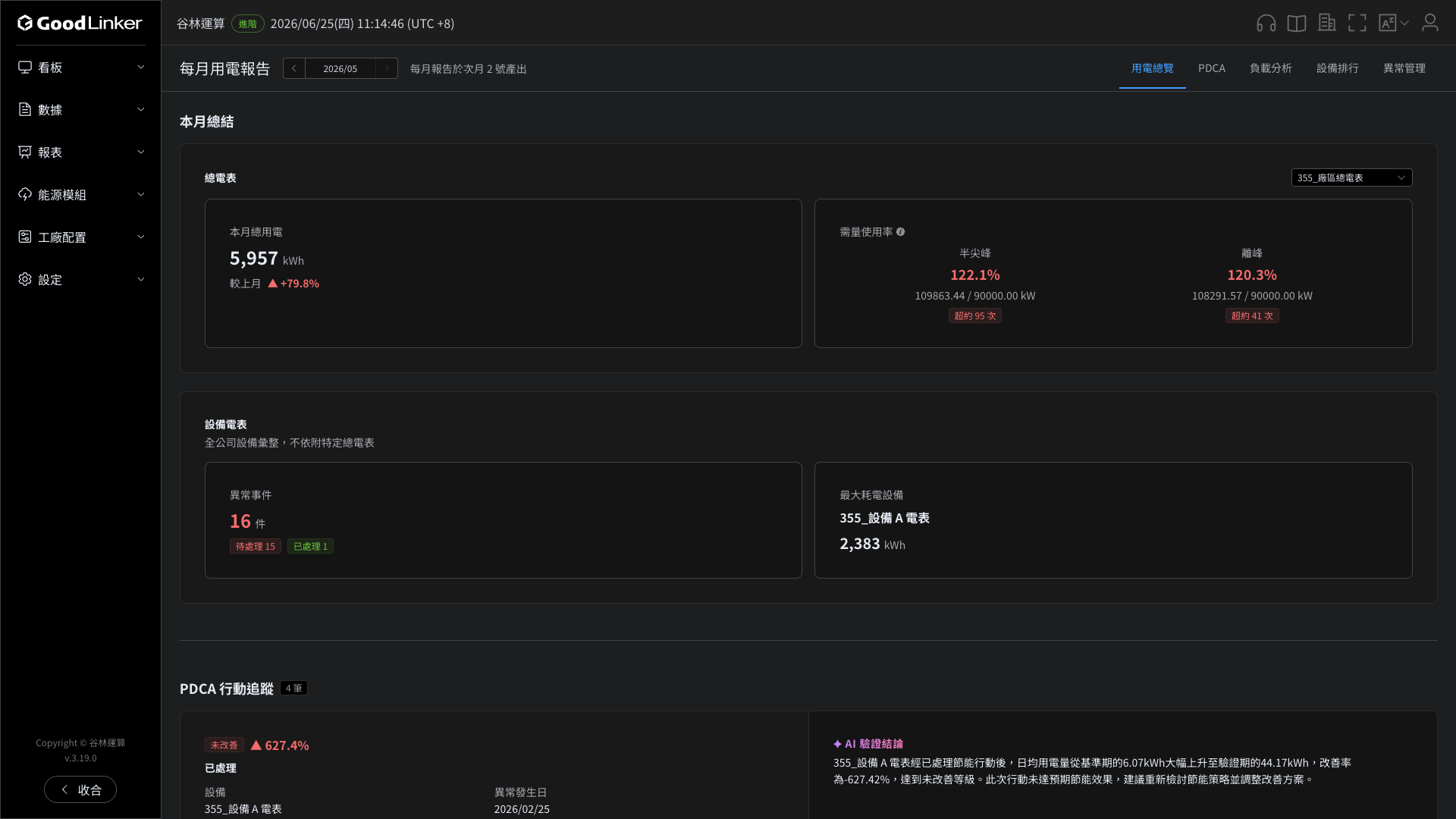Switch to the 異常管理 tab
Image resolution: width=1456 pixels, height=819 pixels.
point(1404,68)
